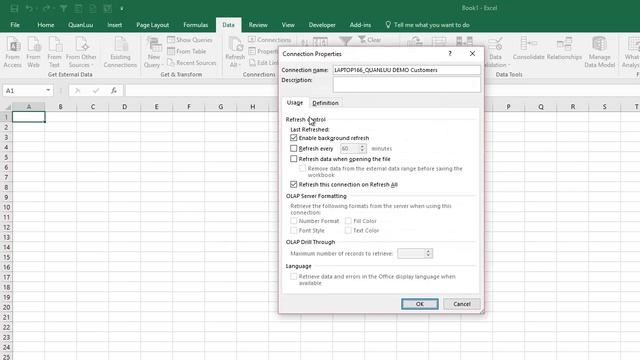Click the Review ribbon tab
Viewport: 640px width, 360px height.
(258, 25)
